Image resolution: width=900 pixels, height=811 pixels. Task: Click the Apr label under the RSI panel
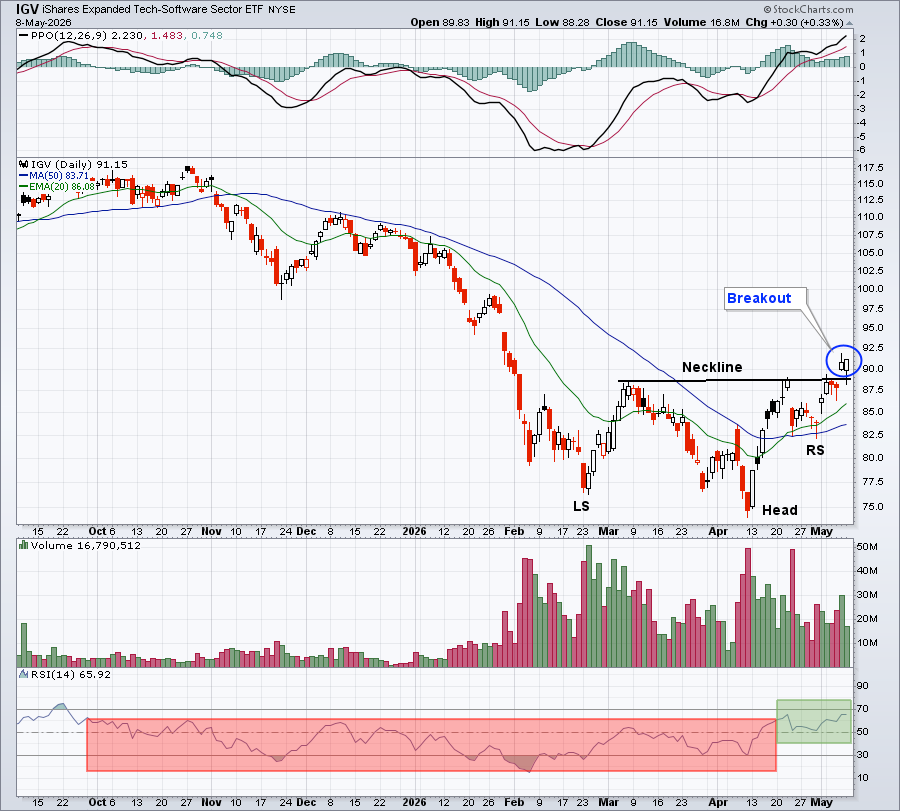click(x=718, y=802)
